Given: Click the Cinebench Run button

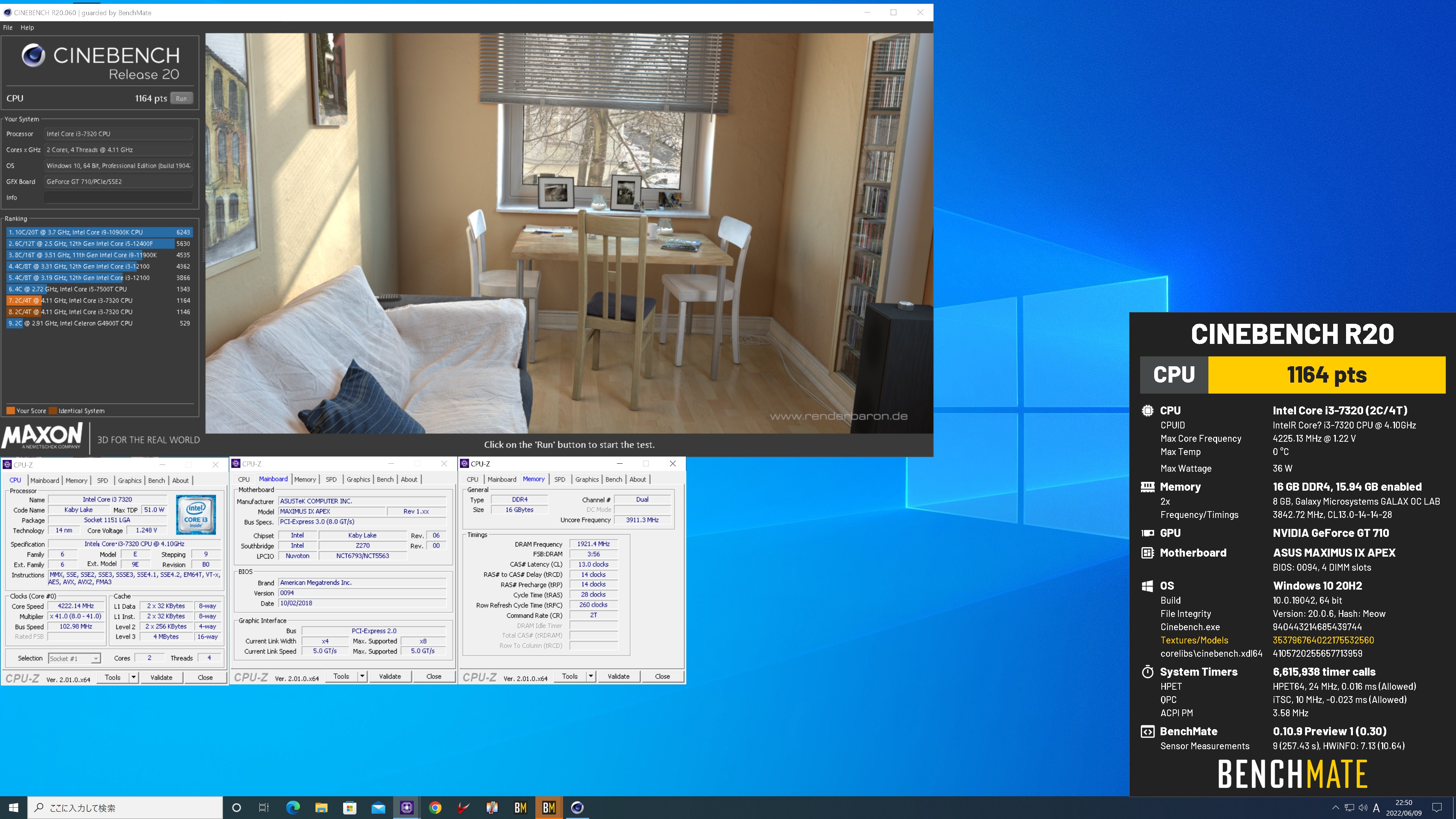Looking at the screenshot, I should click(181, 98).
